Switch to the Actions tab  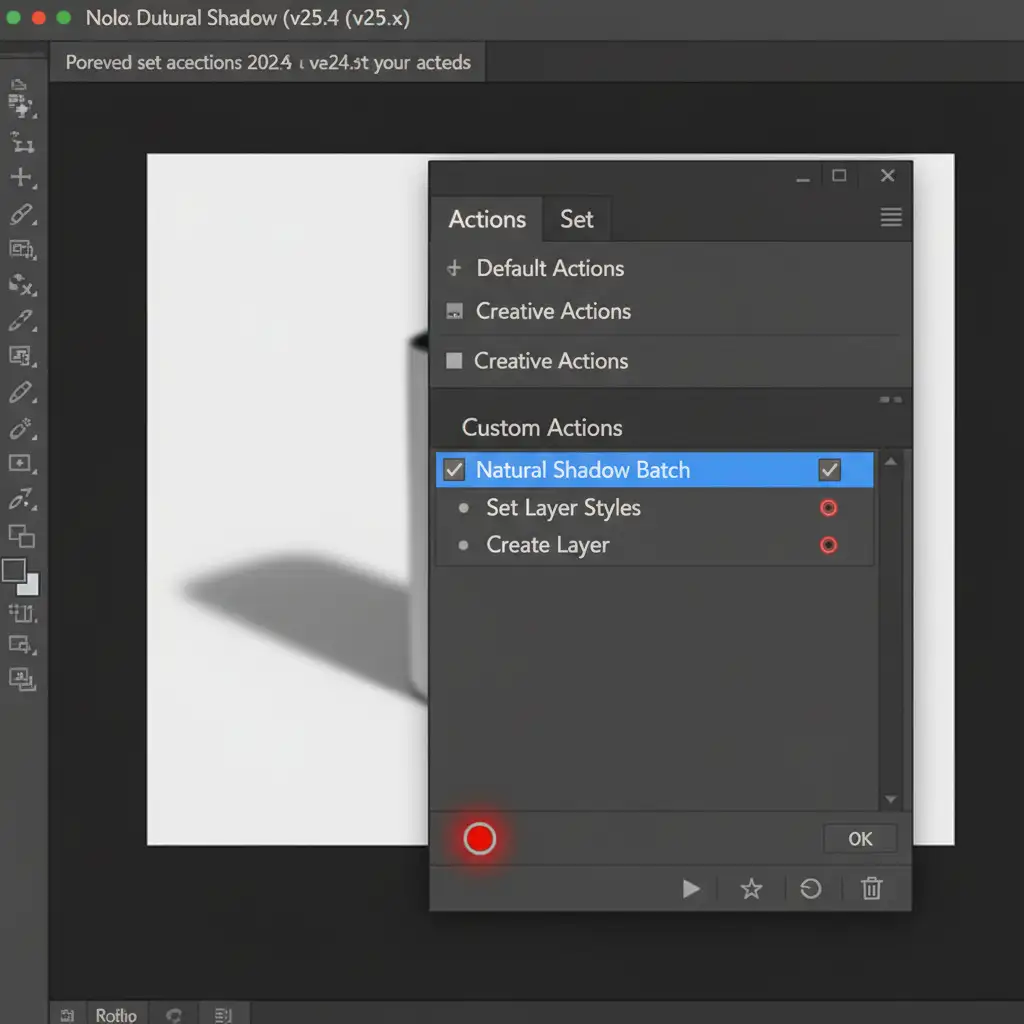487,220
